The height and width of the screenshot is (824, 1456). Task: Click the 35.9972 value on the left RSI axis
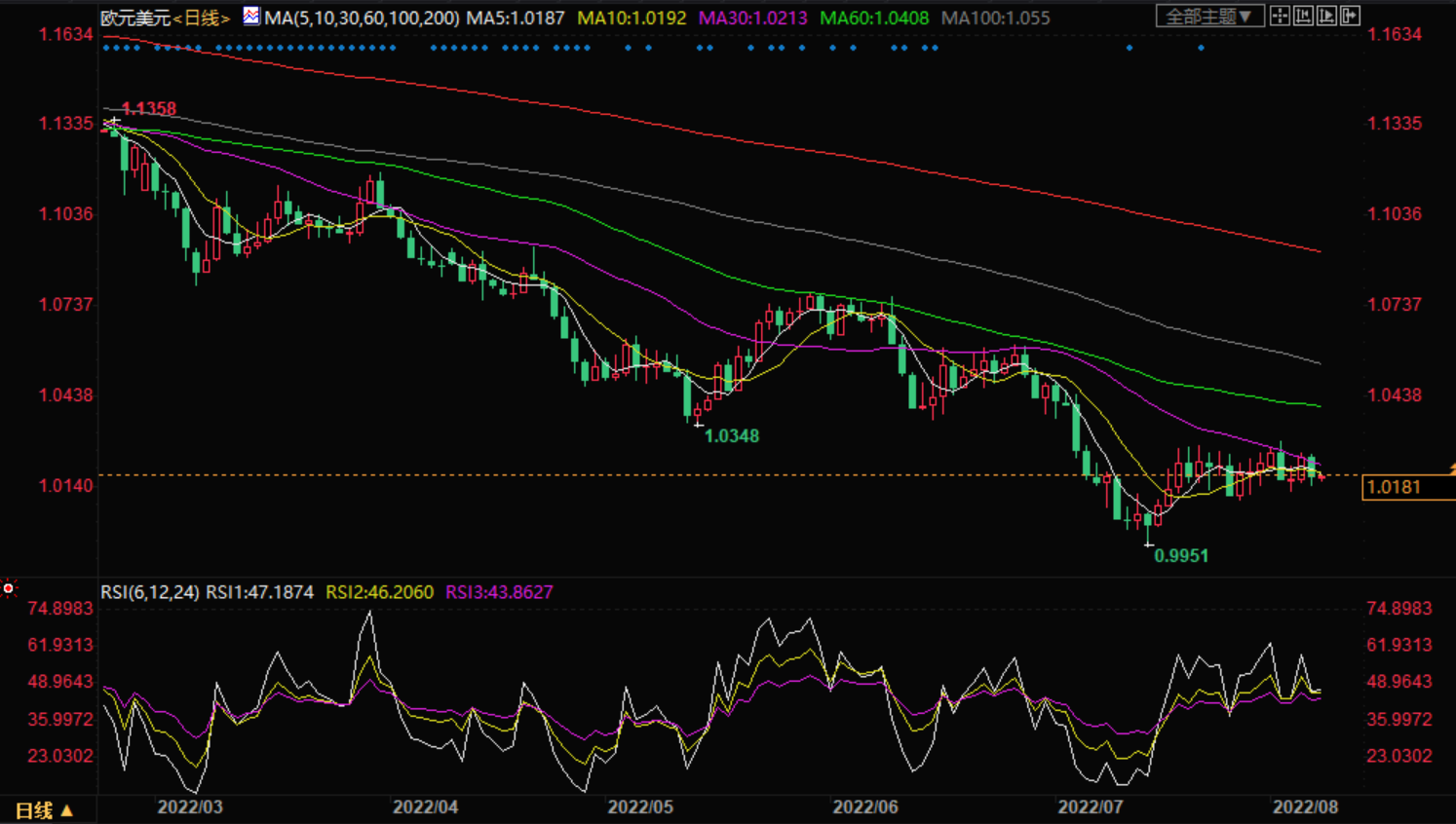tap(60, 720)
